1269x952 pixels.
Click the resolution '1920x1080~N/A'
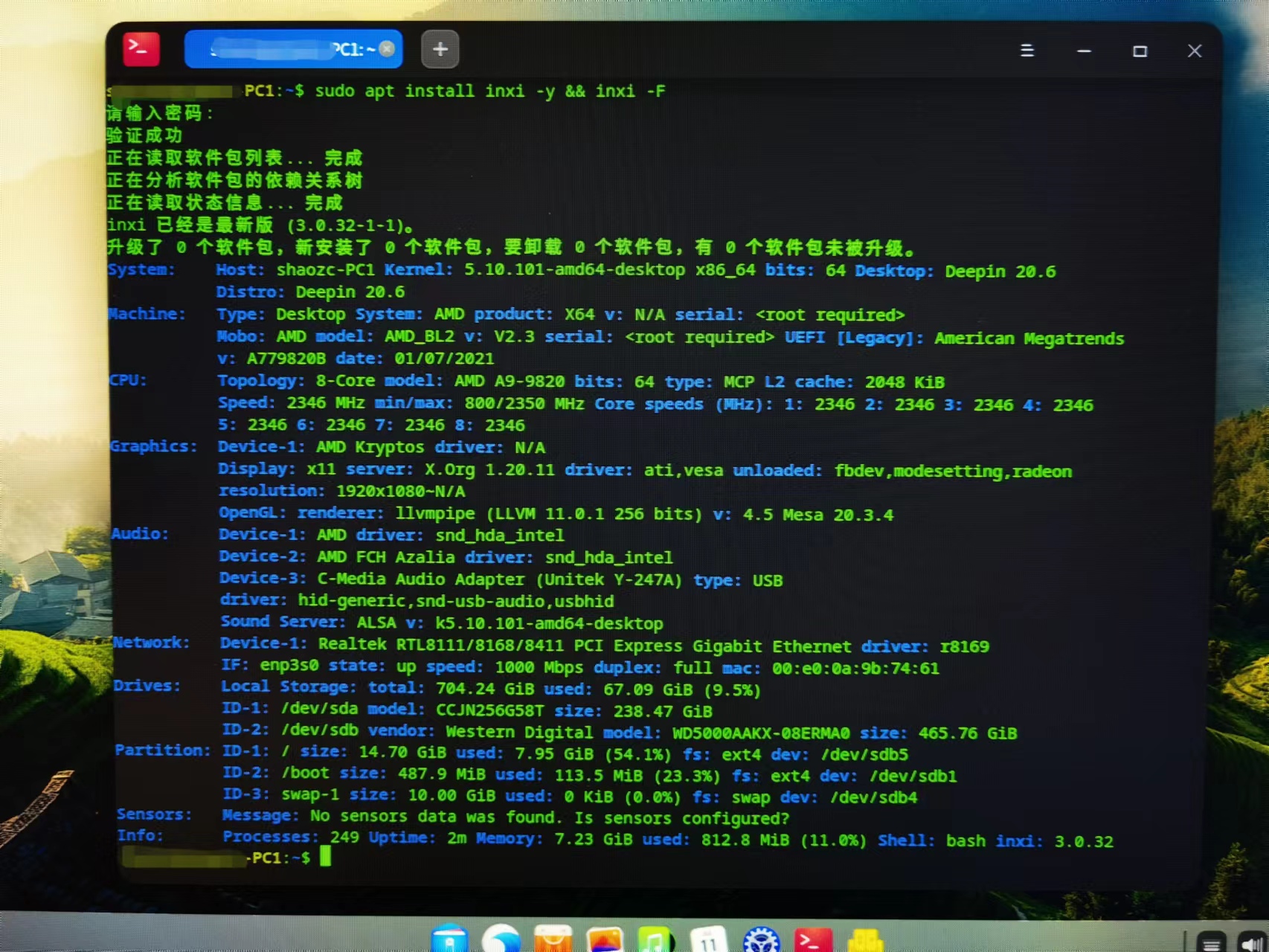click(x=401, y=491)
